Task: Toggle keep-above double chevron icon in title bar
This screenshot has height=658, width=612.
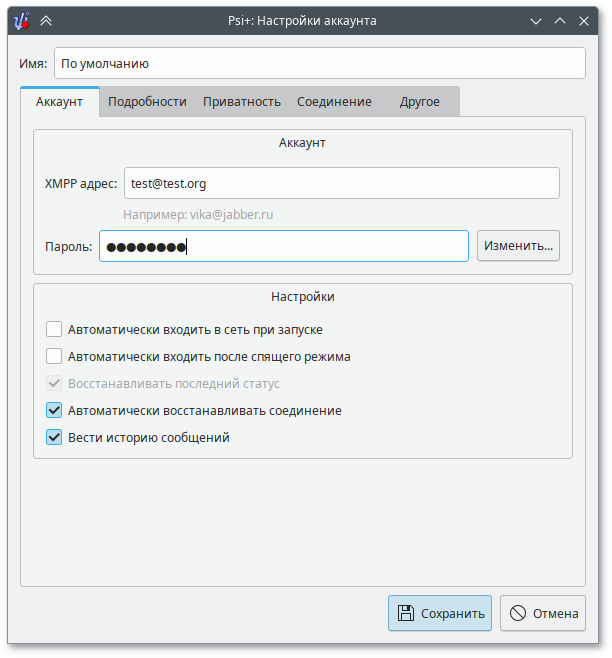Action: pyautogui.click(x=47, y=20)
